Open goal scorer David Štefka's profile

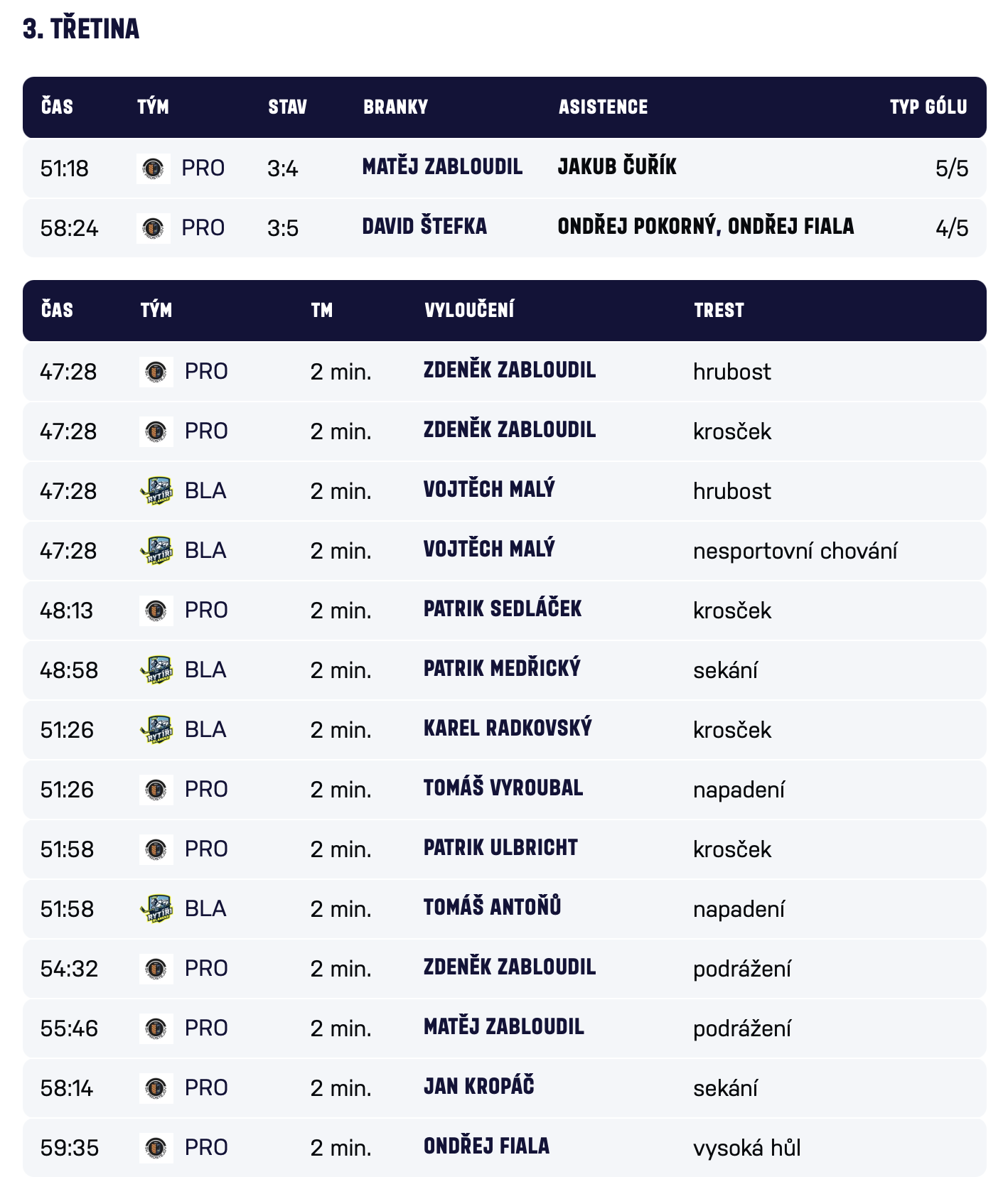[424, 227]
